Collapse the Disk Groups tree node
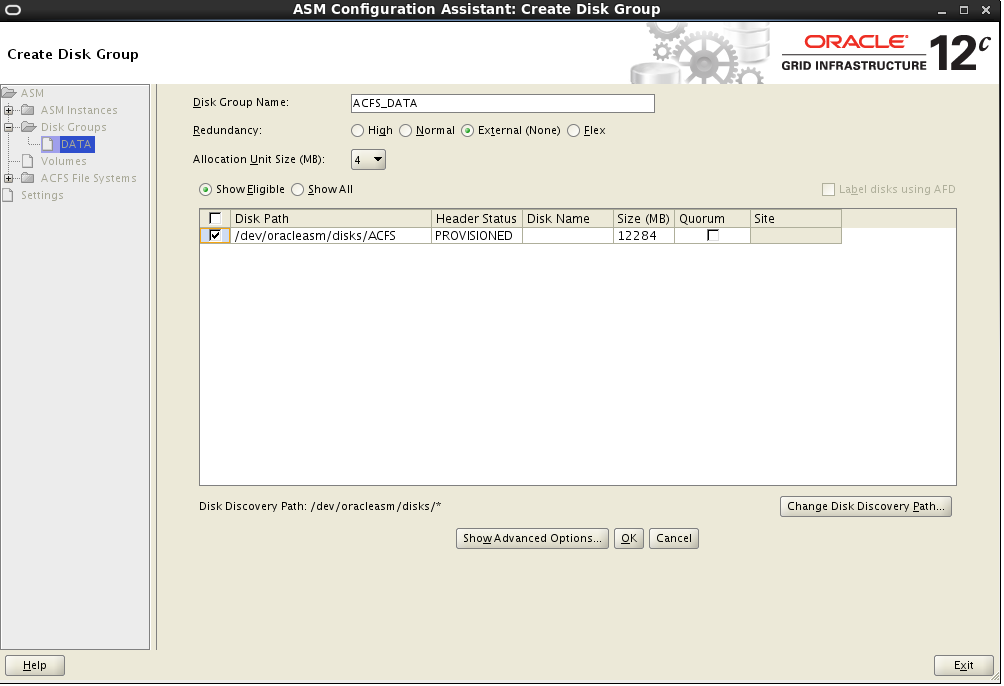Screen dimensions: 1004x686 point(8,127)
